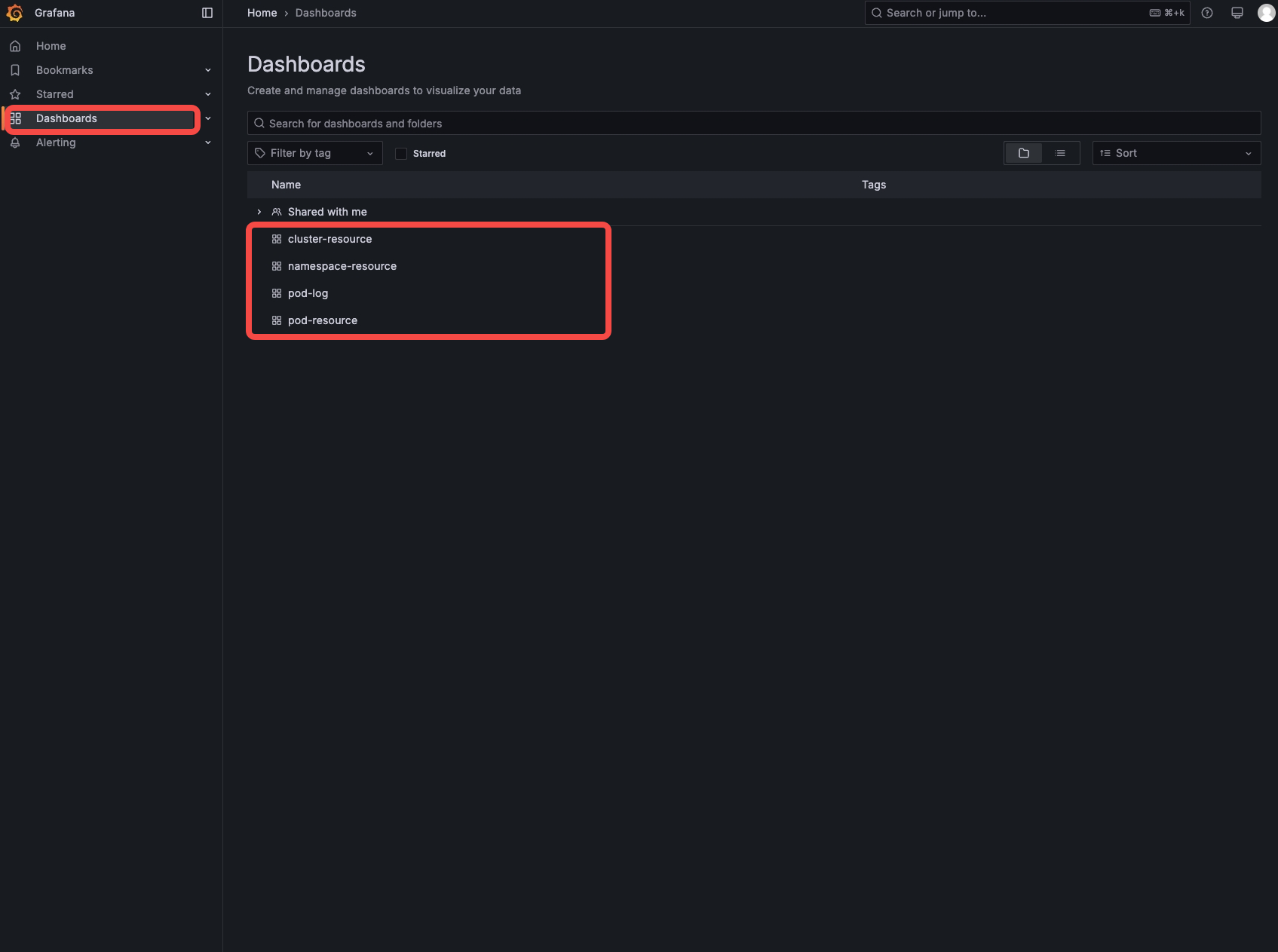Expand the Shared with me folder

pyautogui.click(x=259, y=212)
